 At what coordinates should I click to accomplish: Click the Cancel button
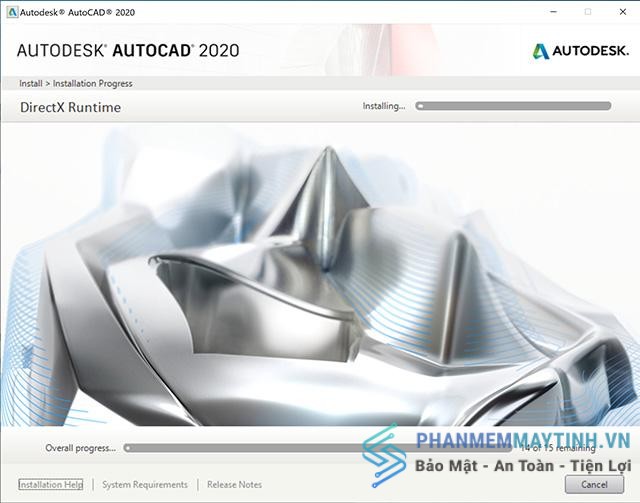pyautogui.click(x=594, y=484)
